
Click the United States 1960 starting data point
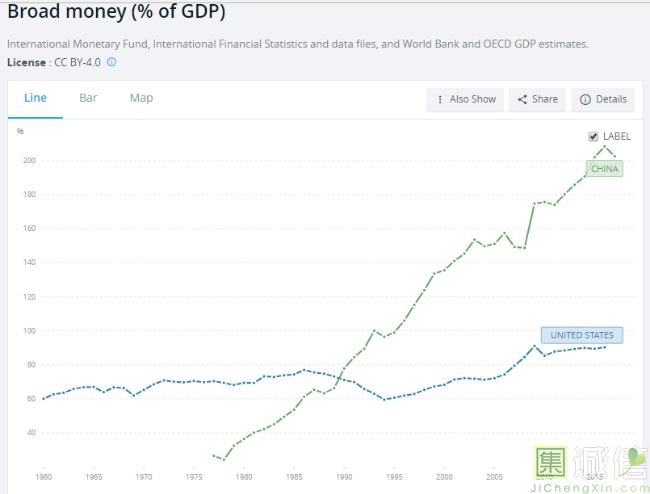pos(44,398)
